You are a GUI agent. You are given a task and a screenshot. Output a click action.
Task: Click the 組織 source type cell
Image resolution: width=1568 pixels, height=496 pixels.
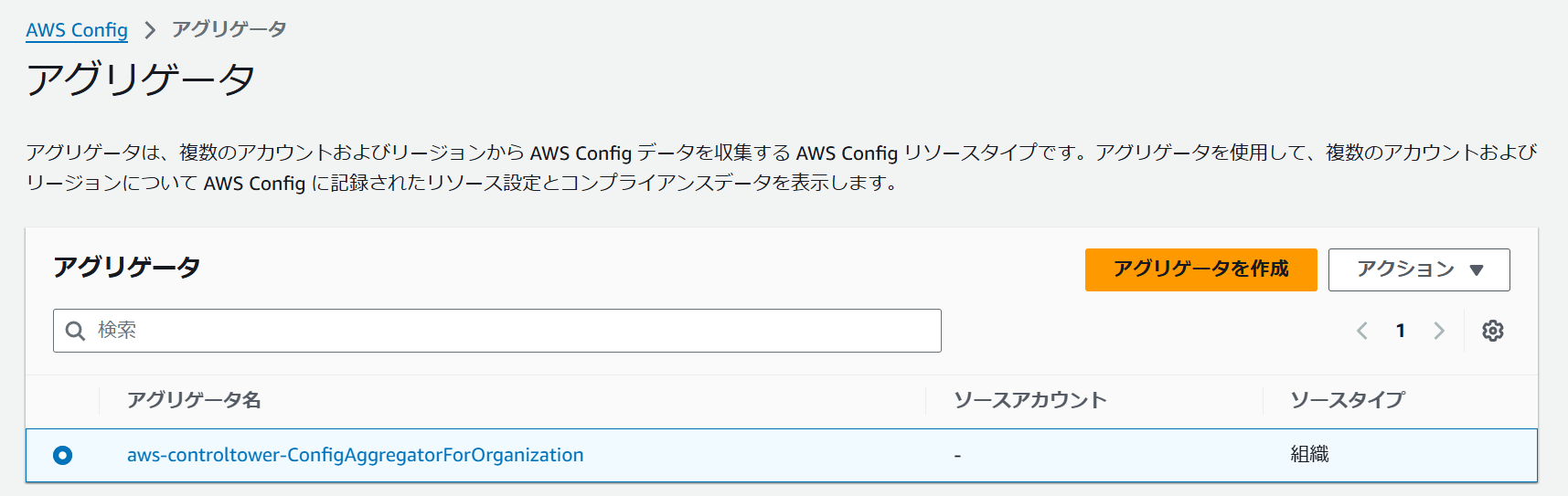point(1309,455)
